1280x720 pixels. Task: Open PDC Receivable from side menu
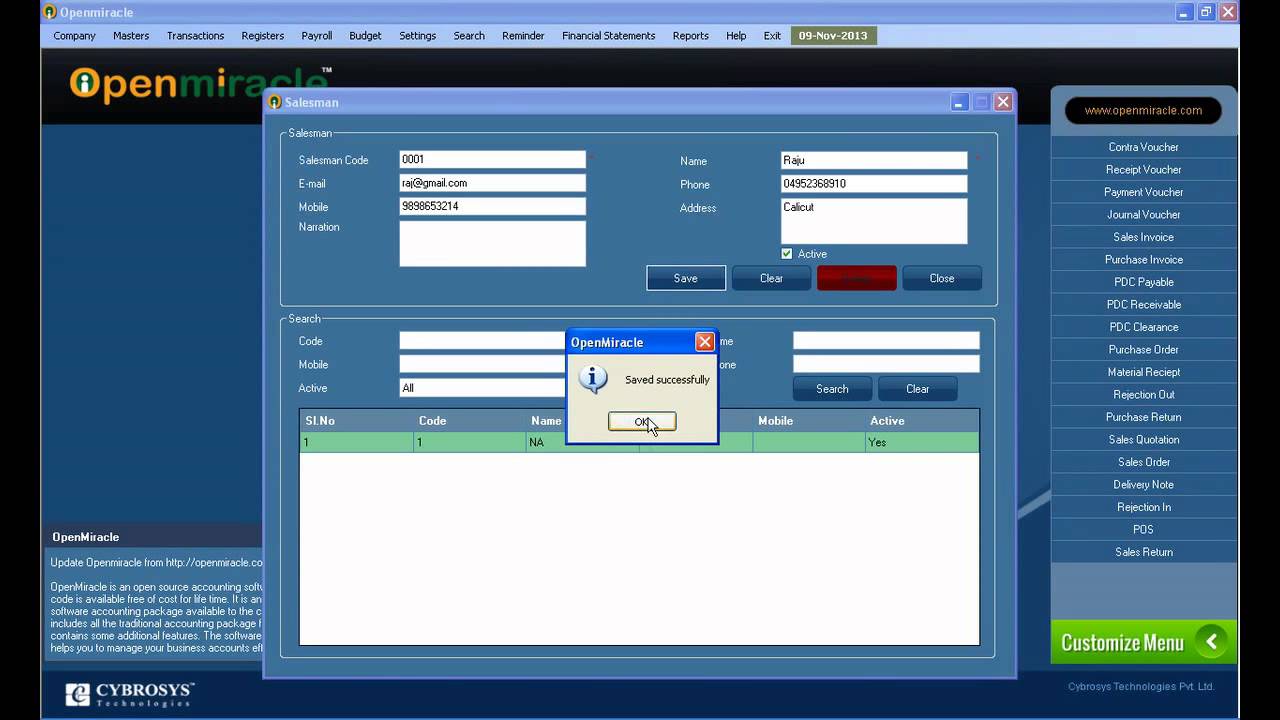[1143, 305]
